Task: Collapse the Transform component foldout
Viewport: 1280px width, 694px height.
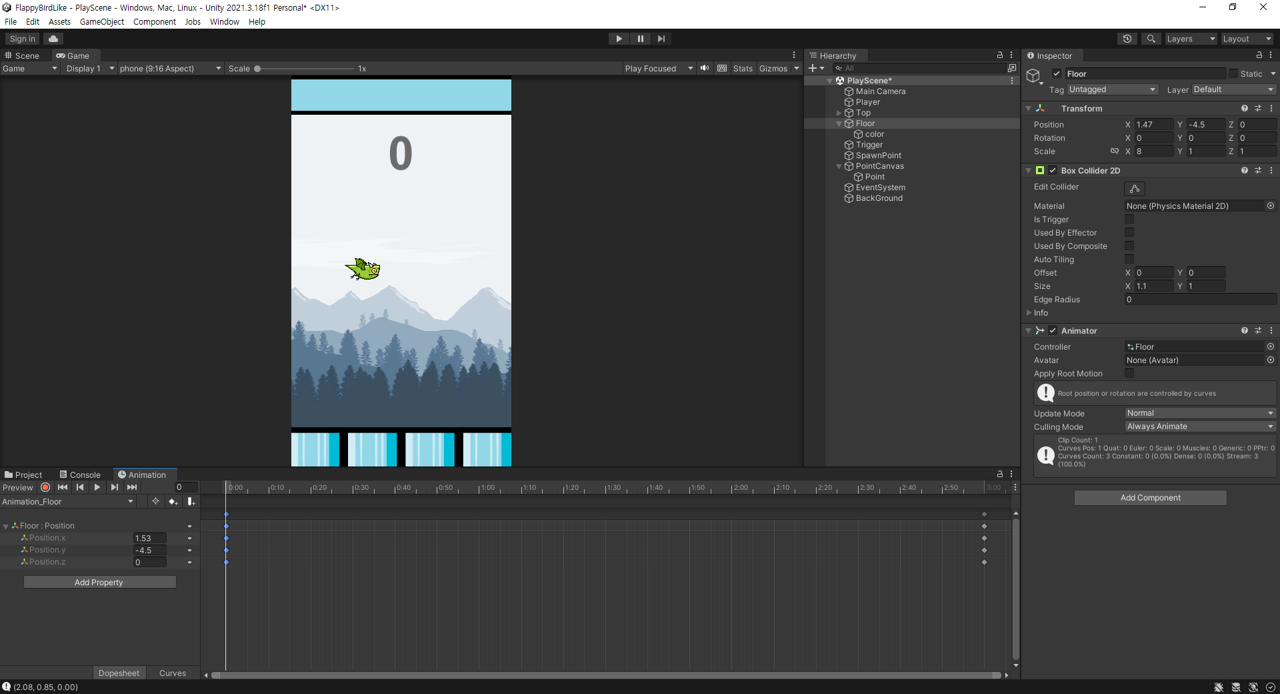Action: (x=1028, y=109)
